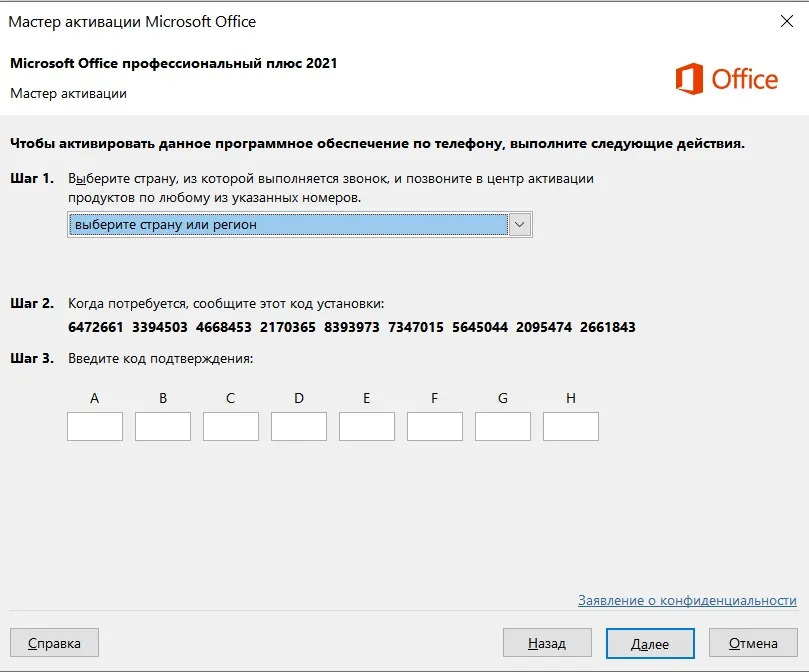Go back with the Назад button
This screenshot has width=809, height=672.
click(x=547, y=643)
